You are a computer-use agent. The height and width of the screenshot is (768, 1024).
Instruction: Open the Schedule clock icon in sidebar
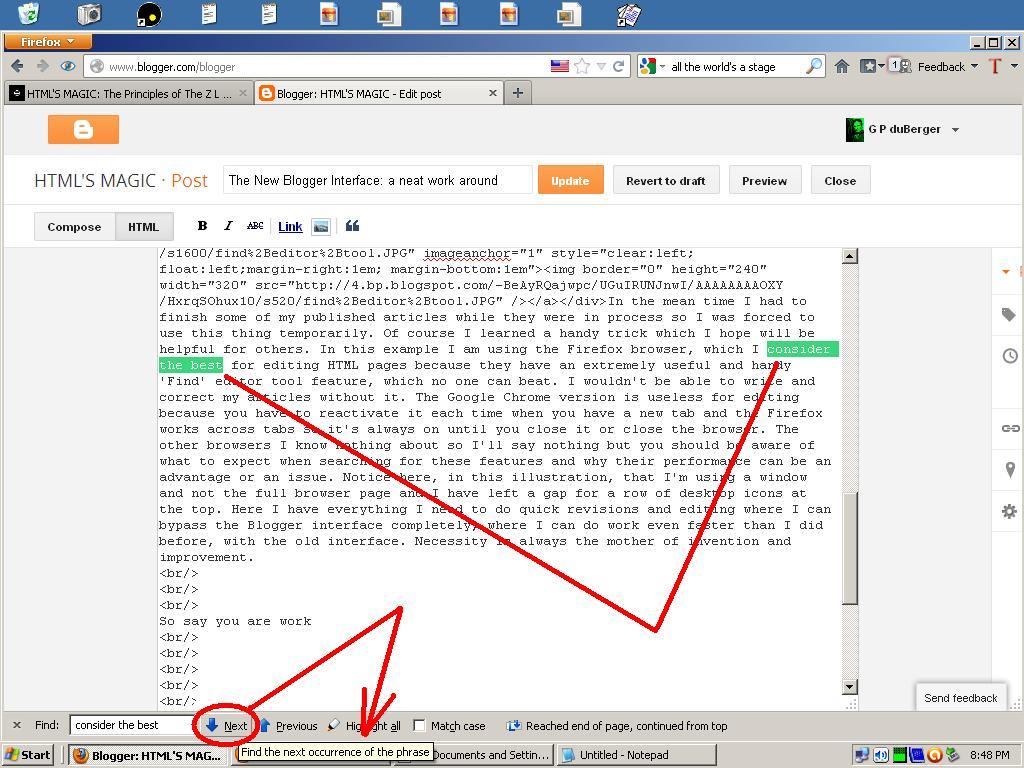pos(1009,355)
